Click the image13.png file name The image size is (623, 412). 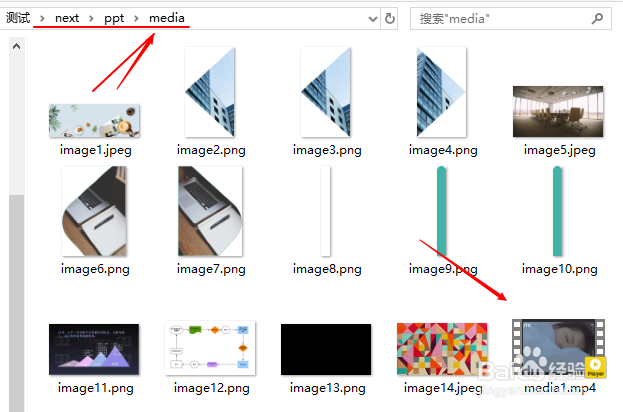click(327, 388)
